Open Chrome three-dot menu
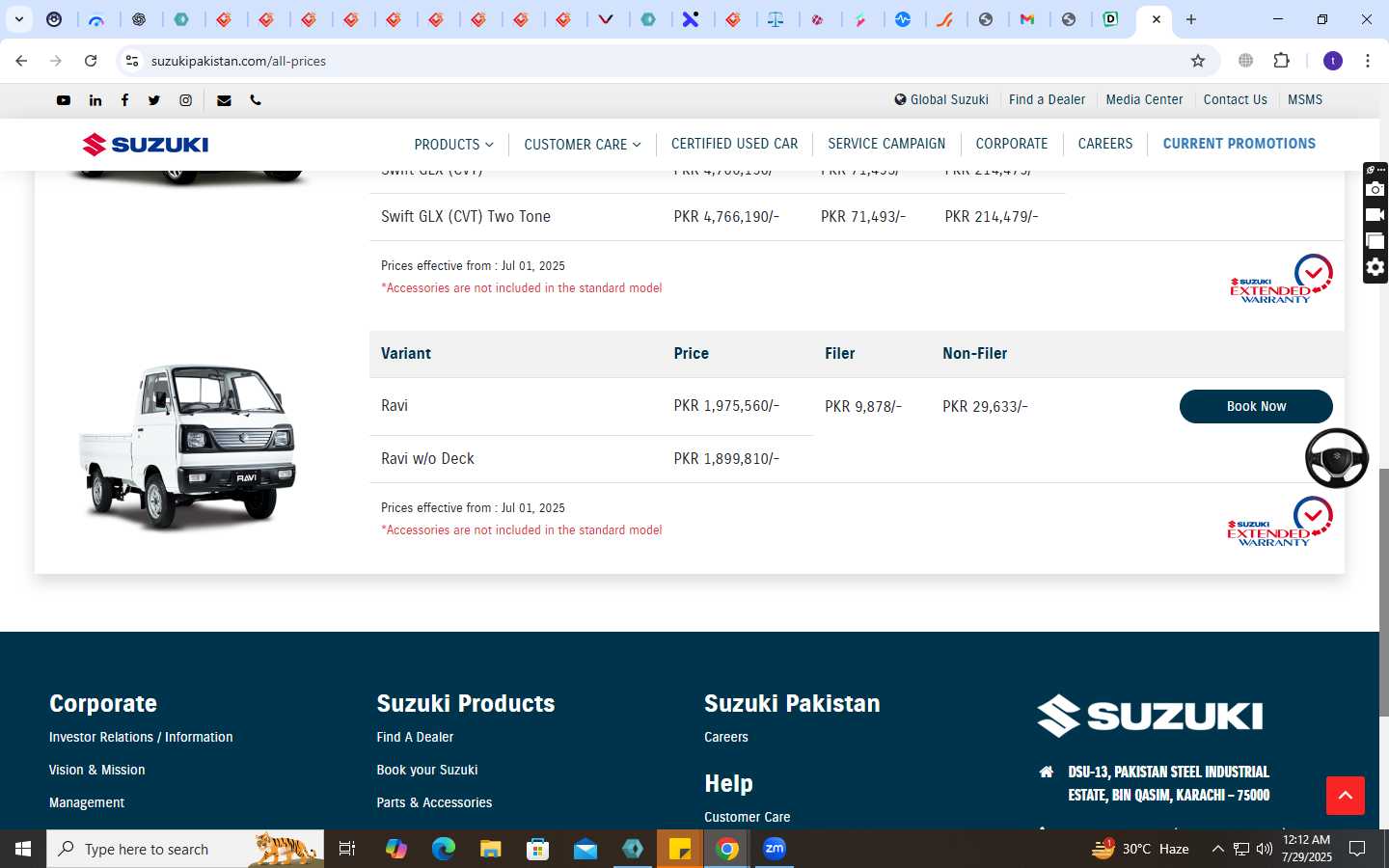Screen dimensions: 1389x868 pyautogui.click(x=1368, y=61)
